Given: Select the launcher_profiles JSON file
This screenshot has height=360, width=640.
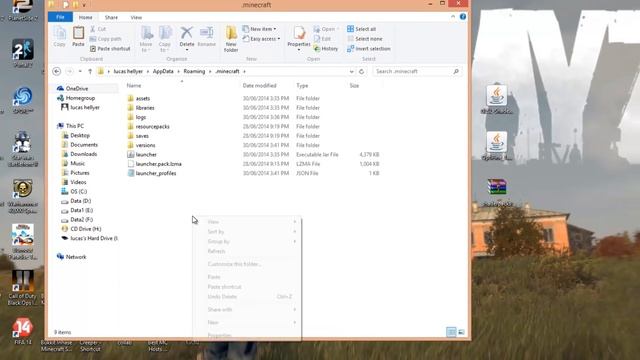Looking at the screenshot, I should click(156, 173).
